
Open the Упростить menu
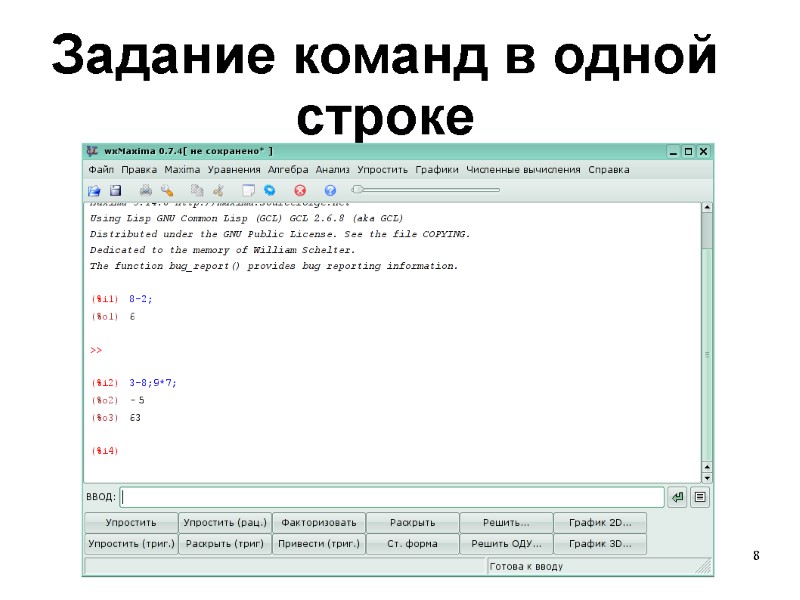[382, 169]
